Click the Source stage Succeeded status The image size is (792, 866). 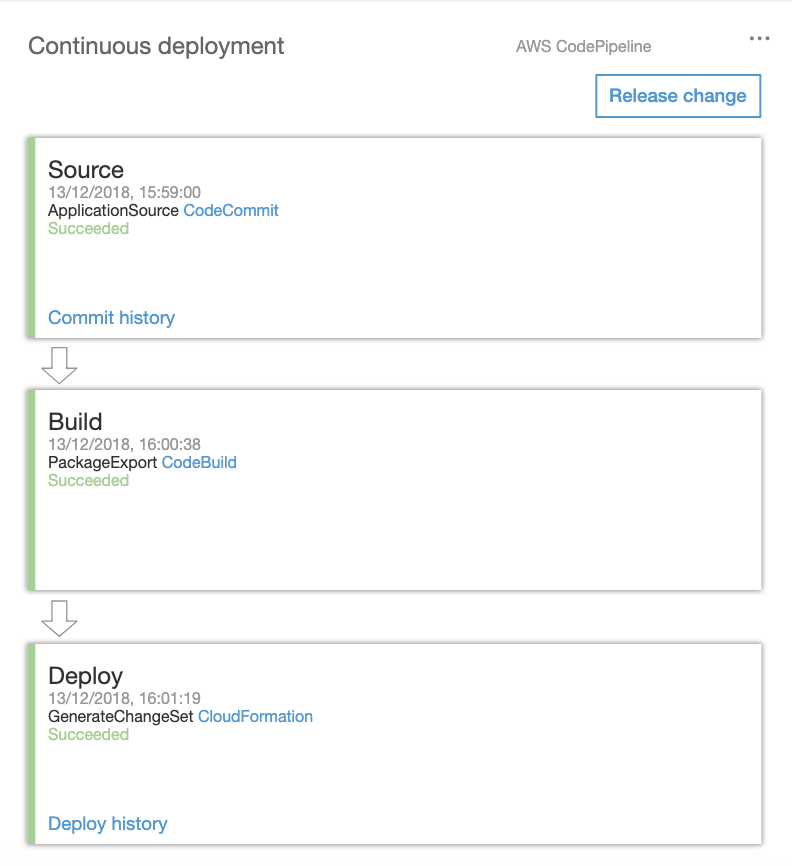pos(88,229)
